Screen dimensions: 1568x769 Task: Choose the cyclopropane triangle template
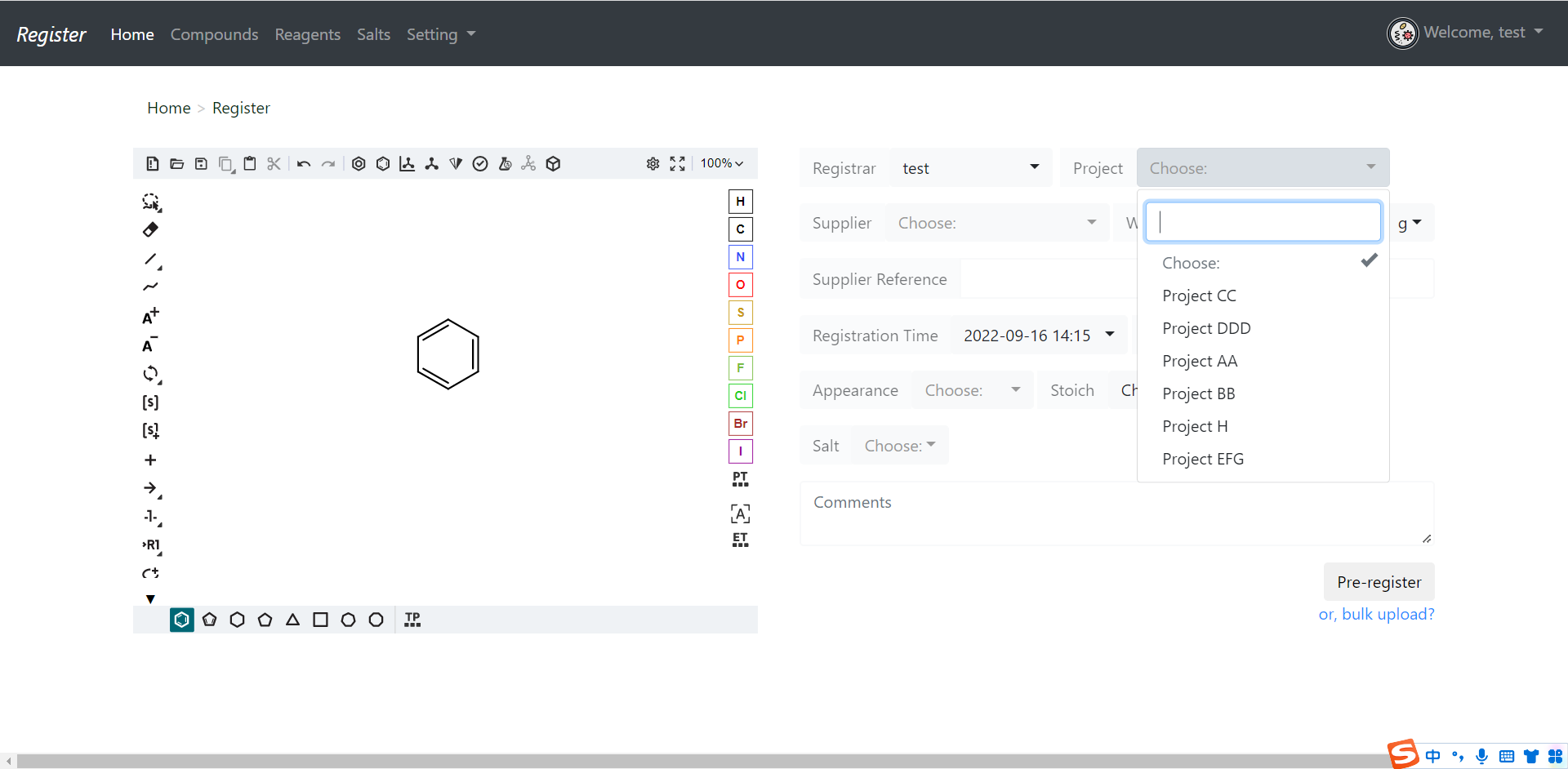[292, 620]
